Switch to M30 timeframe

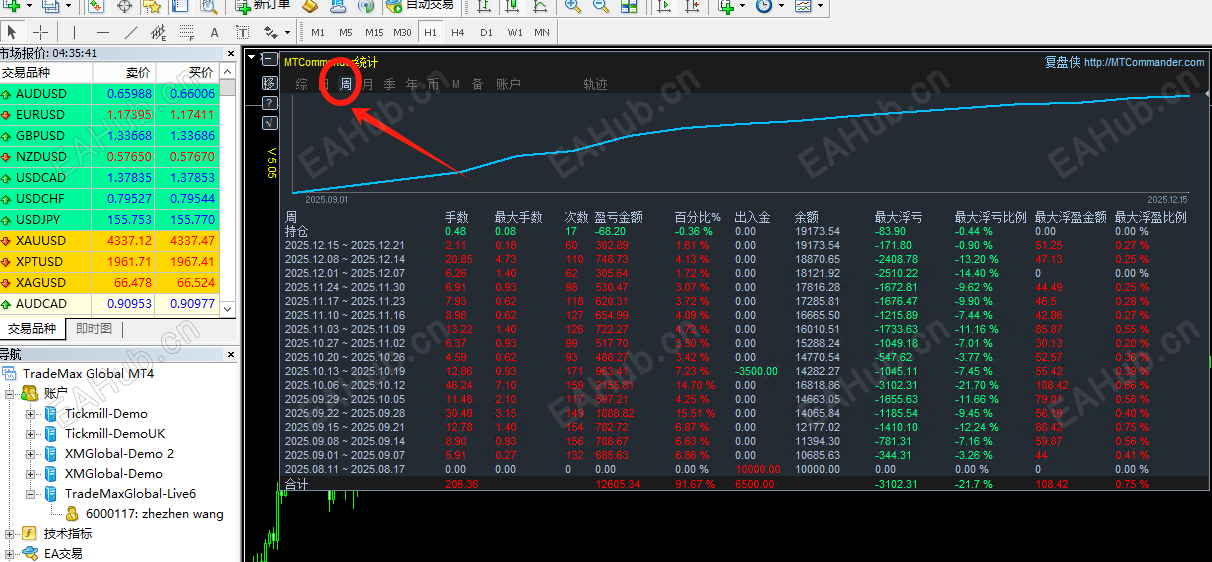click(402, 33)
